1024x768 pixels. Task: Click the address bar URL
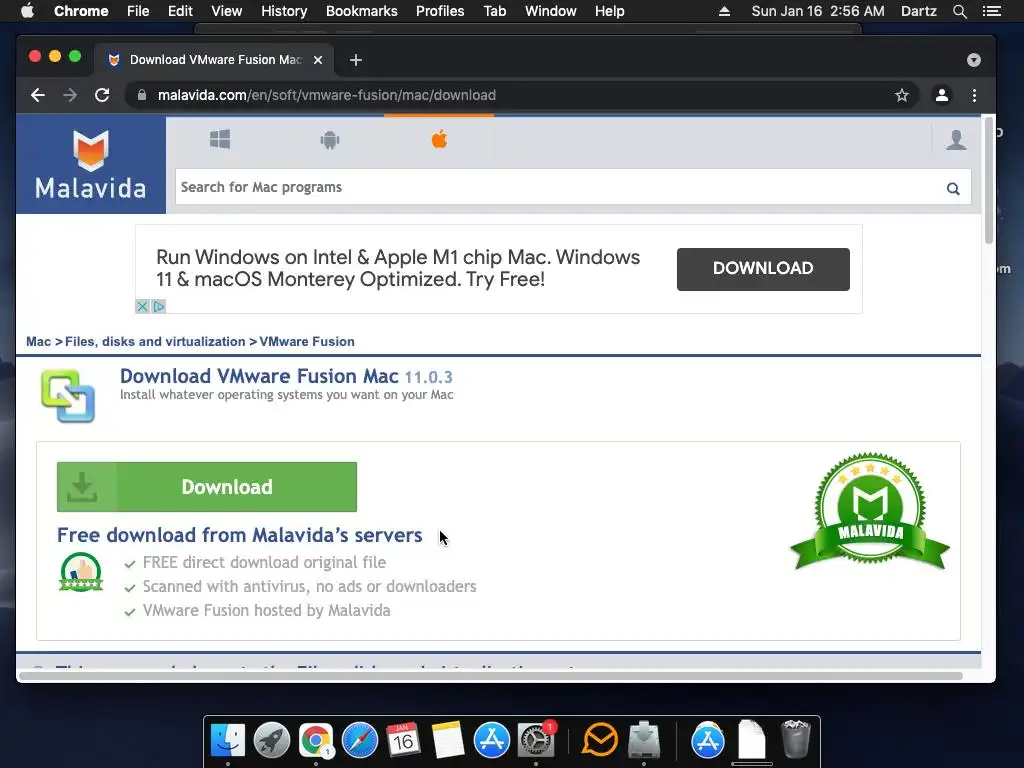pyautogui.click(x=327, y=95)
